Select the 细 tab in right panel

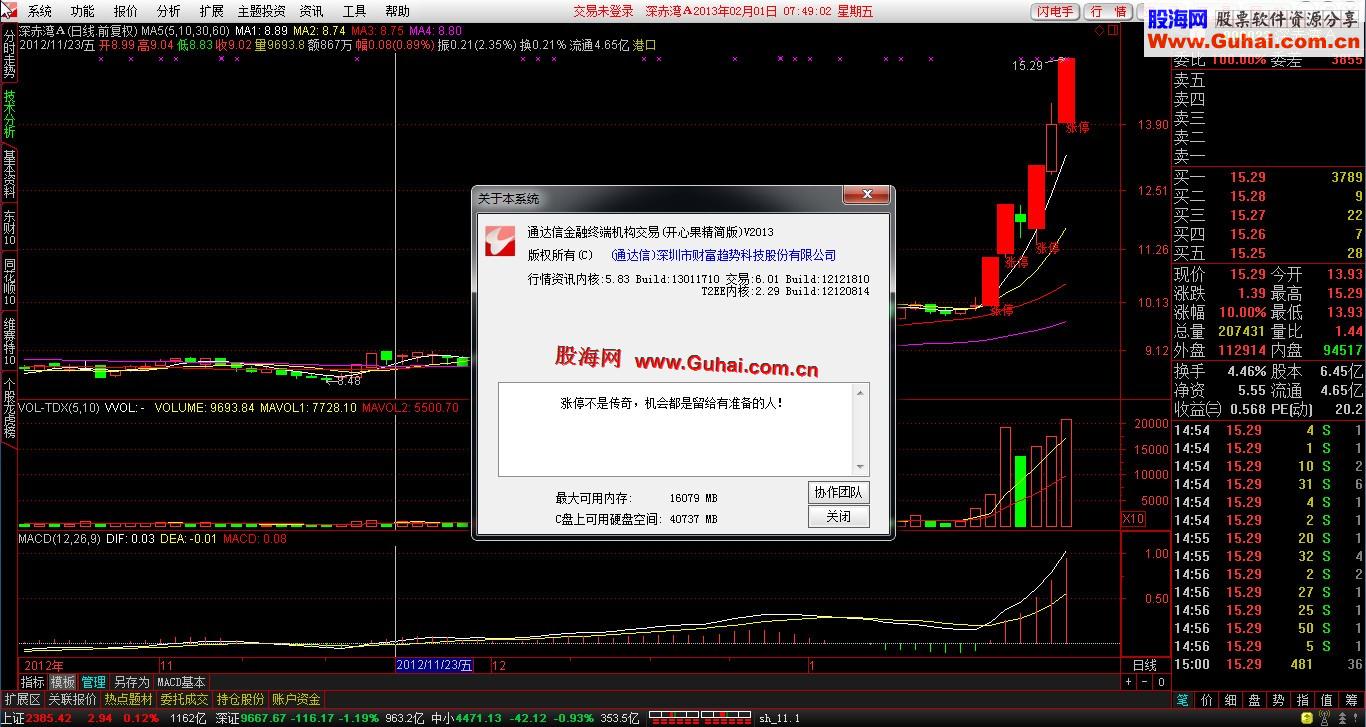[1230, 699]
